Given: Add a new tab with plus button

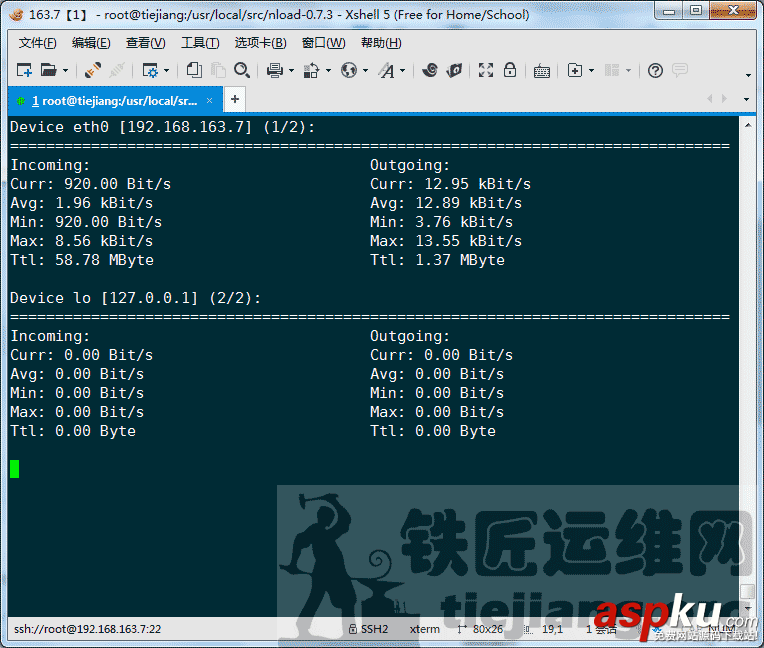Looking at the screenshot, I should (x=235, y=99).
